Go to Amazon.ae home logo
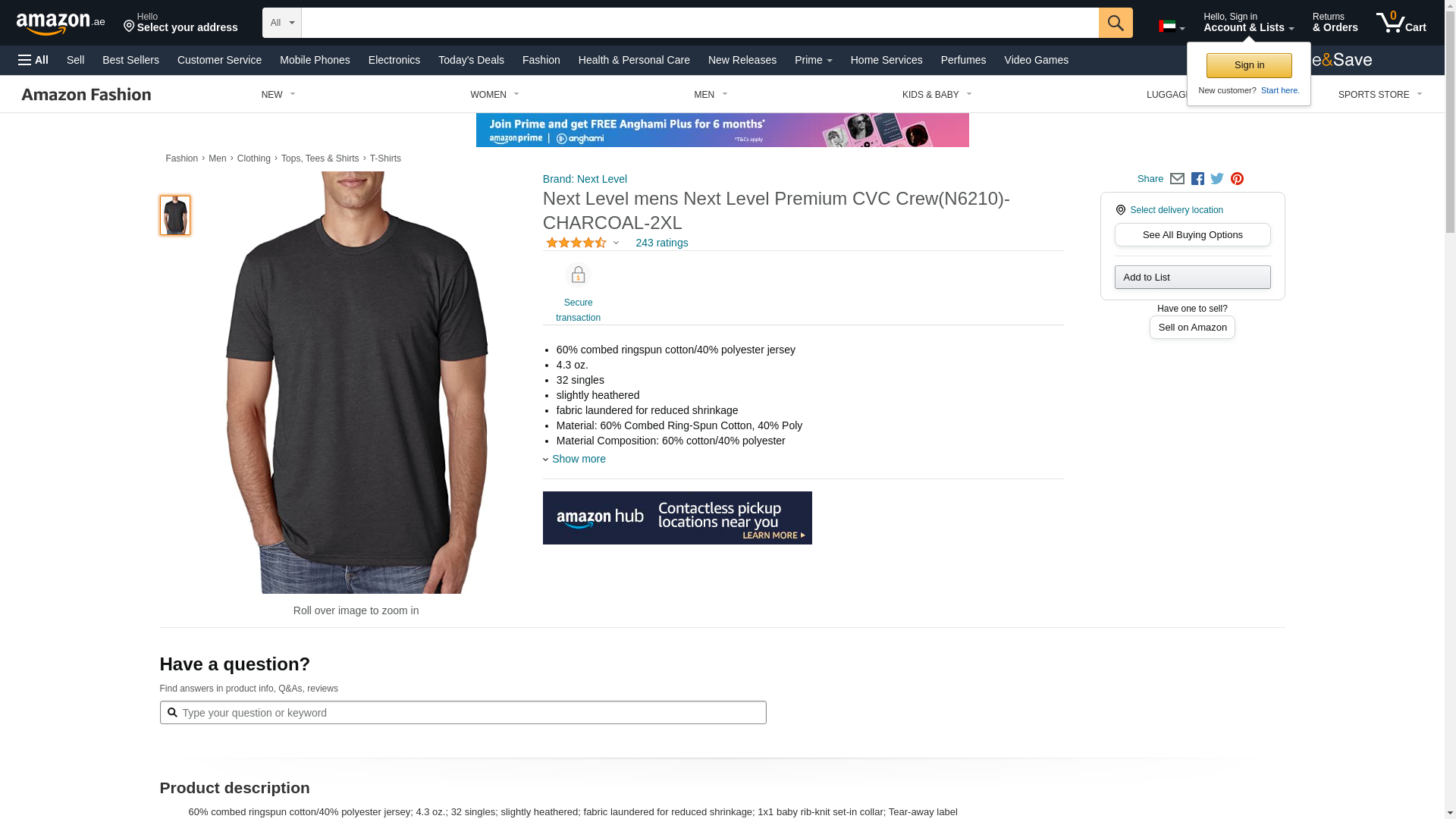The image size is (1456, 819). [61, 24]
